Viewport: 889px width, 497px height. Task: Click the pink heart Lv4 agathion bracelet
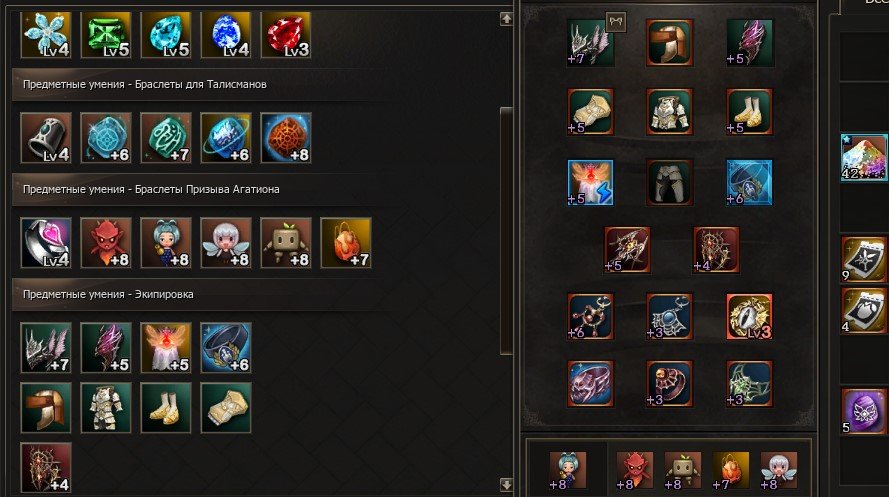[x=46, y=243]
